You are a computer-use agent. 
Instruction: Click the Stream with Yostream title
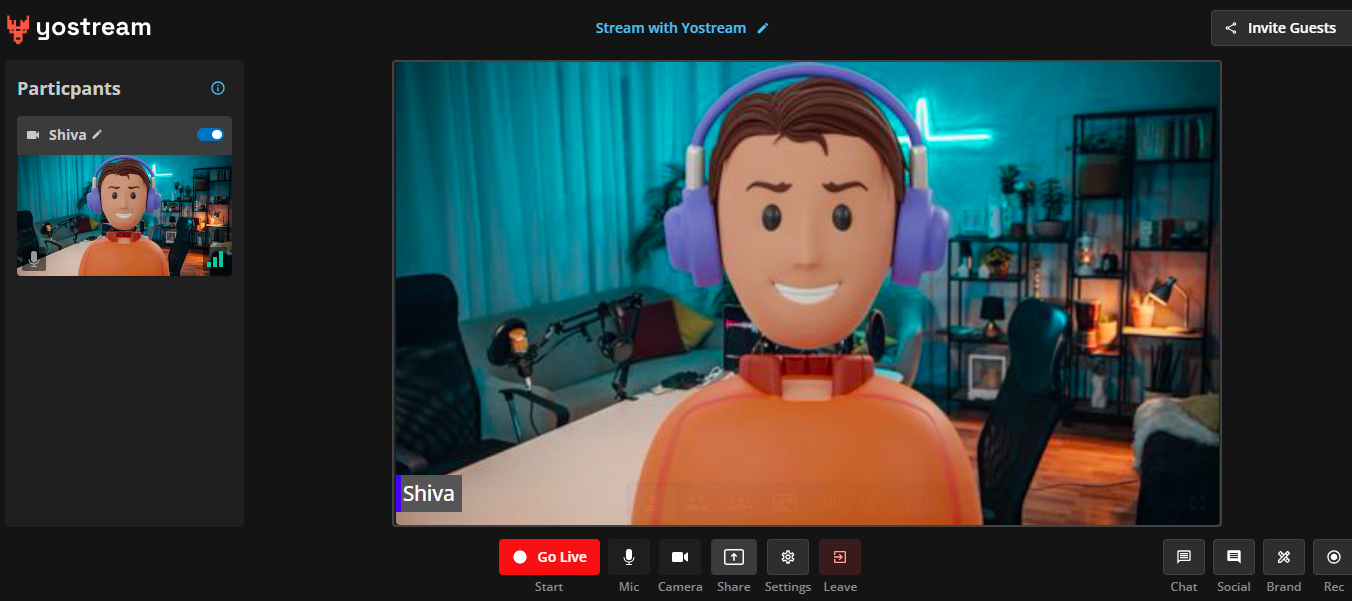tap(671, 28)
